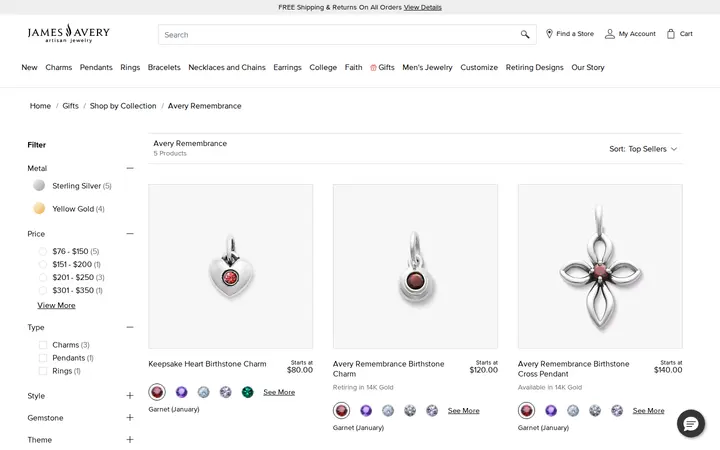
Task: Choose purple stone on Birthstone Cross Pendant
Action: [551, 411]
